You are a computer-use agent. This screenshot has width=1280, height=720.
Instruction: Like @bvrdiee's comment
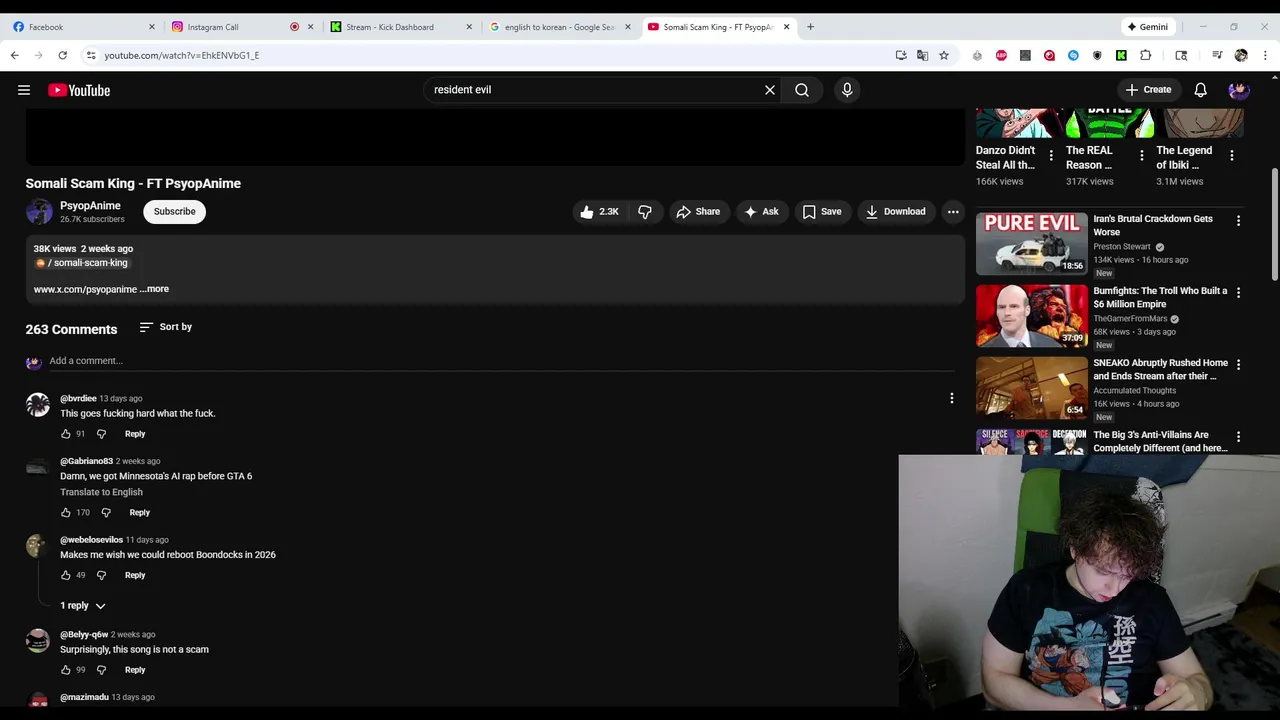point(66,434)
